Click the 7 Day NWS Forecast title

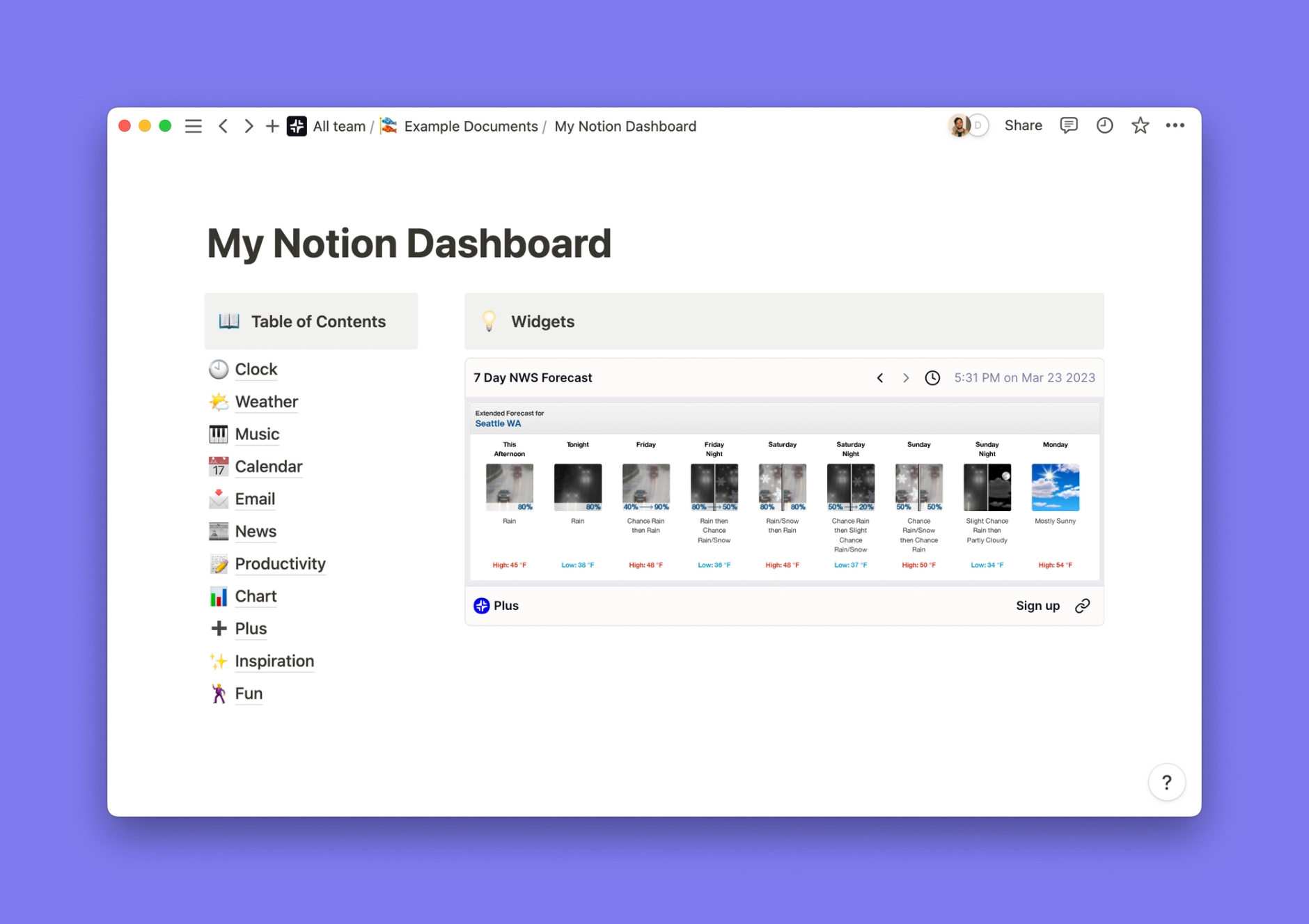pyautogui.click(x=533, y=378)
